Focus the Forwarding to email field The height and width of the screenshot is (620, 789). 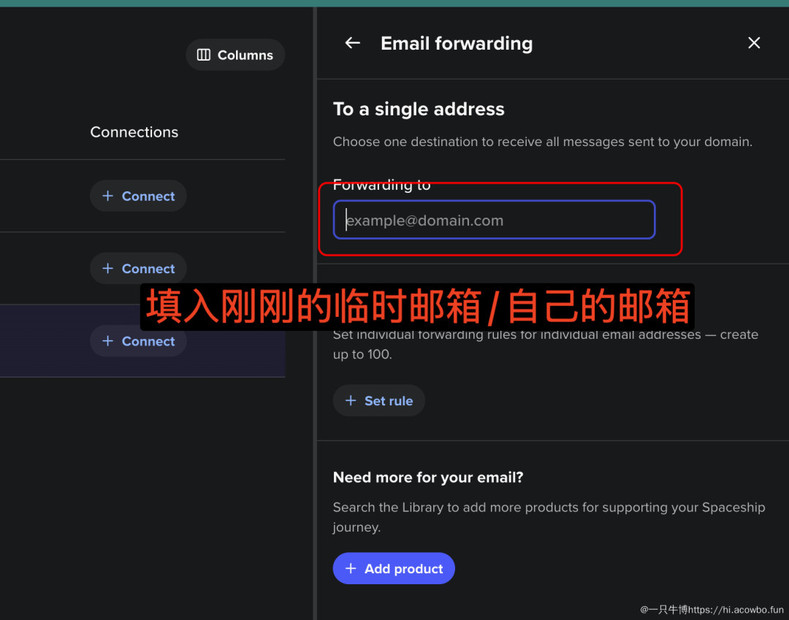[x=494, y=220]
